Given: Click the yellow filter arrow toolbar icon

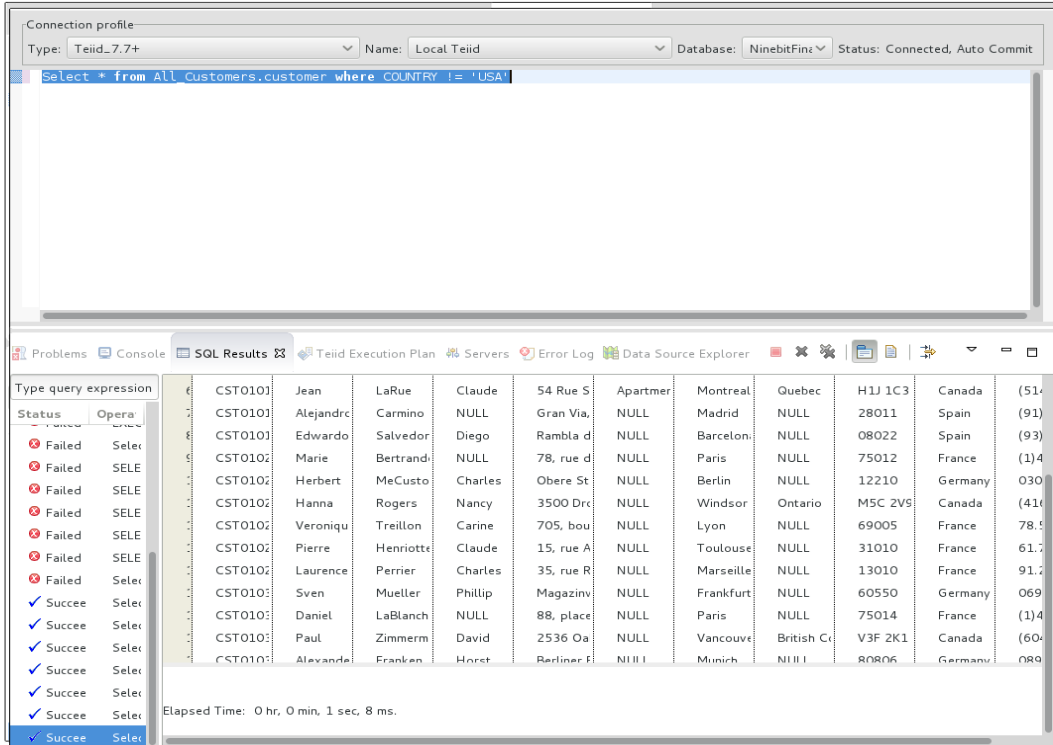Looking at the screenshot, I should click(928, 351).
